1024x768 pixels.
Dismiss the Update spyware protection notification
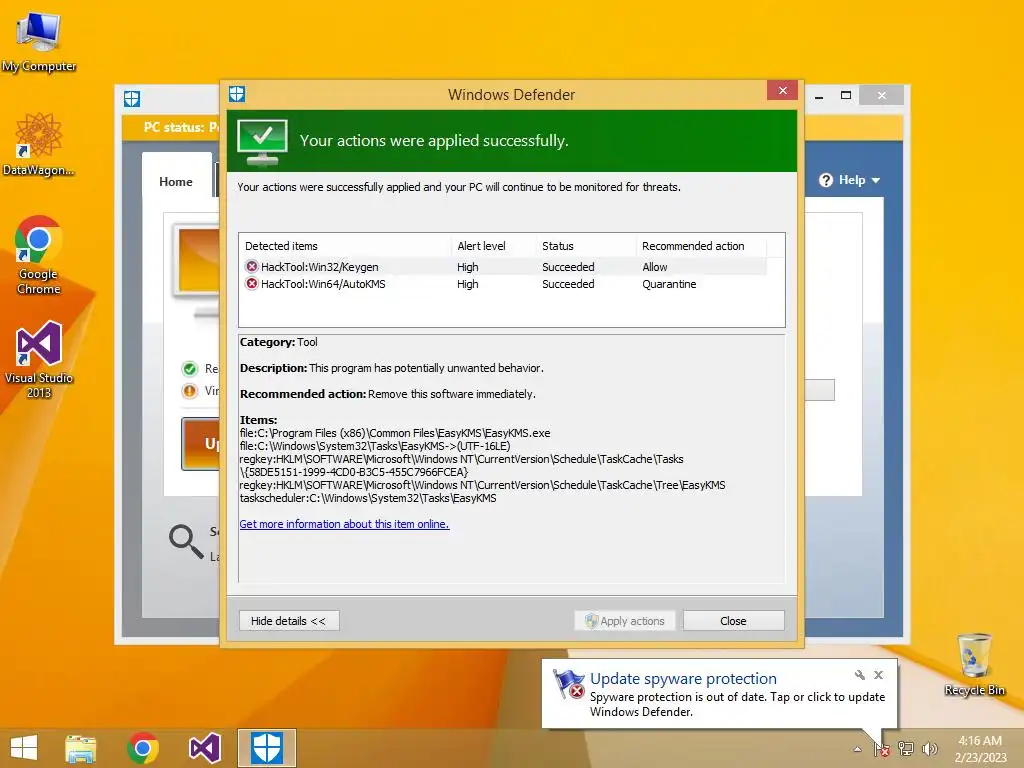coord(878,675)
